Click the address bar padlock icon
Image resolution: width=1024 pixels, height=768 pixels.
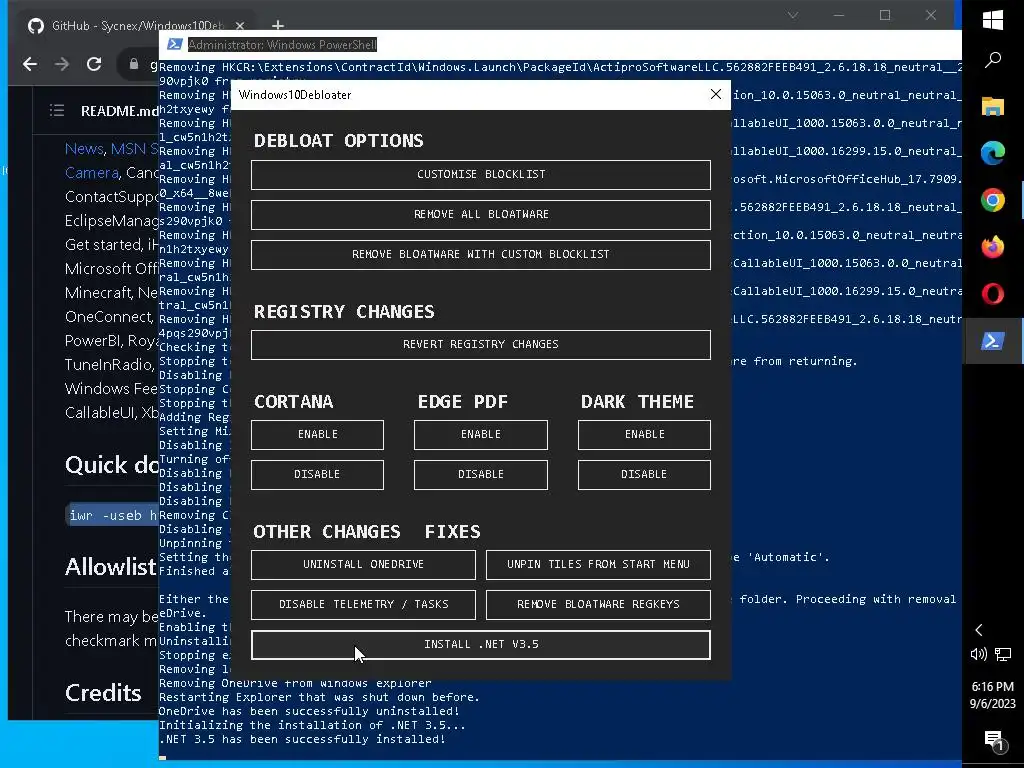tap(134, 64)
